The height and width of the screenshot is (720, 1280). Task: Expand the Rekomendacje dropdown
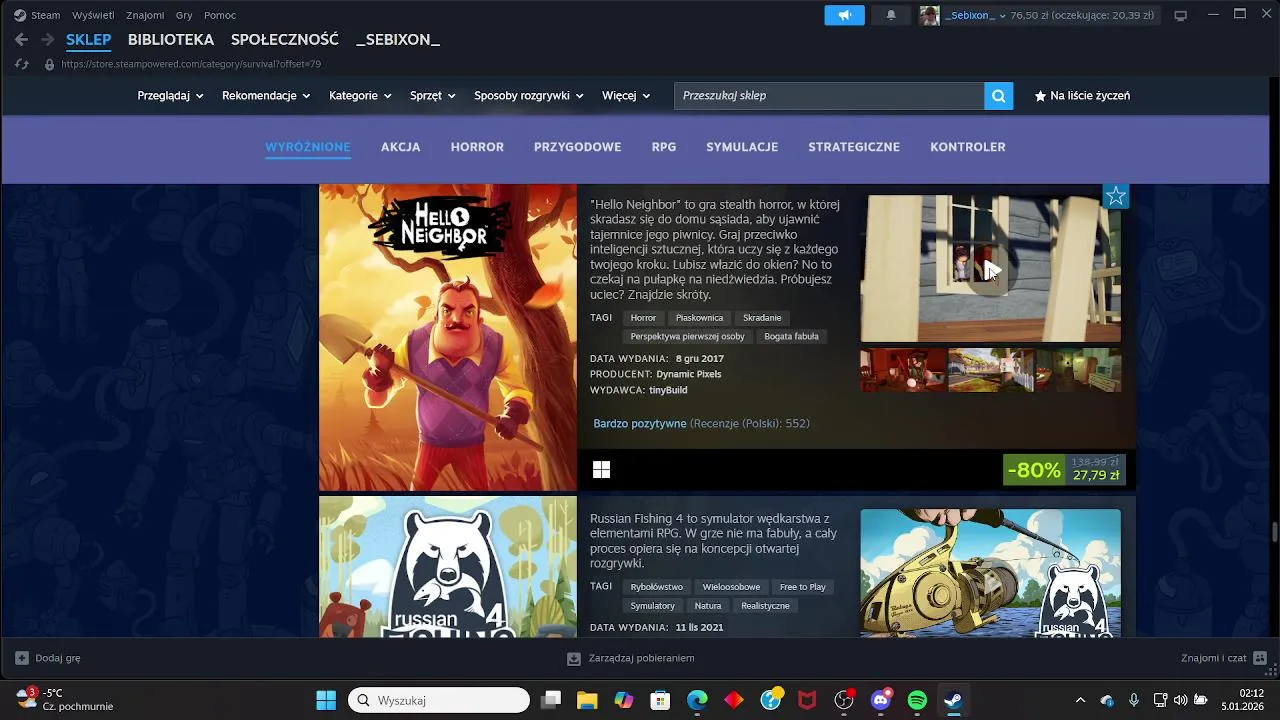pos(266,96)
